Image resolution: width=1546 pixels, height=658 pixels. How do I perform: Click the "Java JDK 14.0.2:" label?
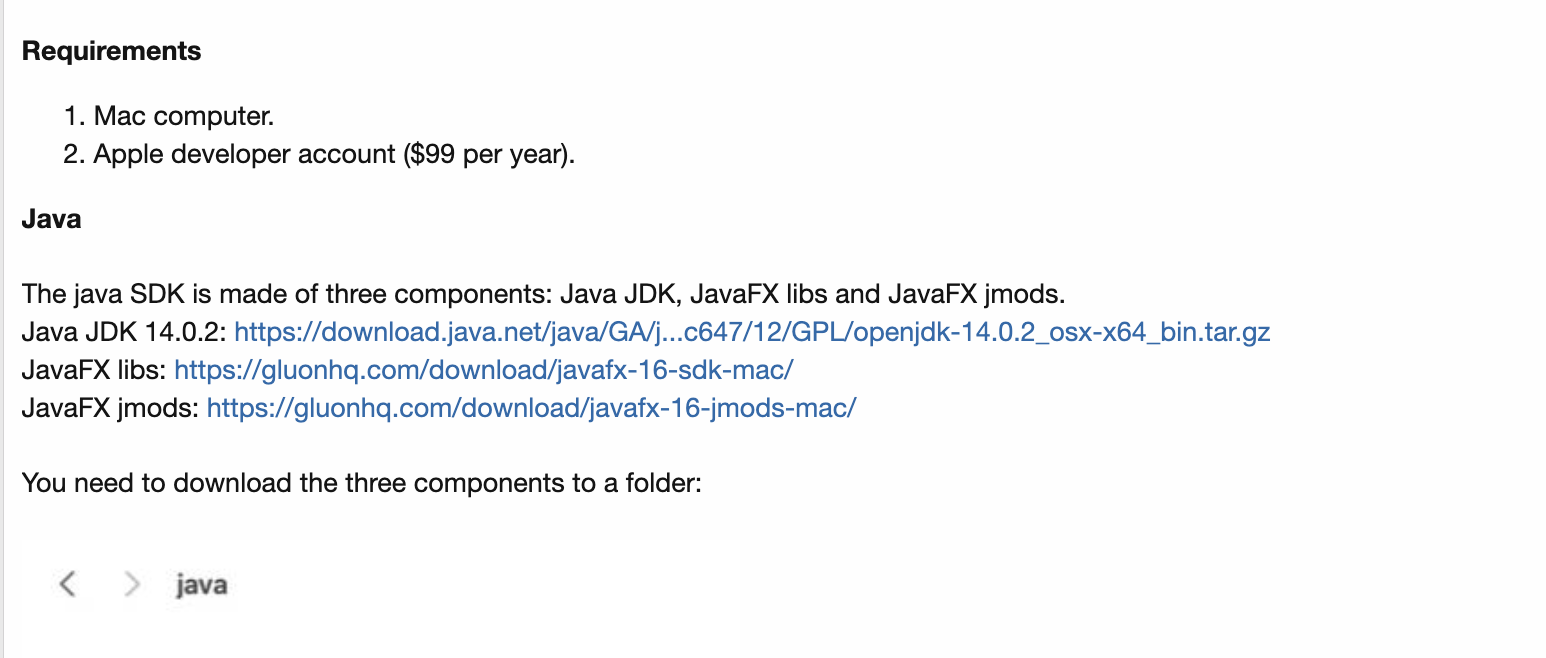point(124,332)
